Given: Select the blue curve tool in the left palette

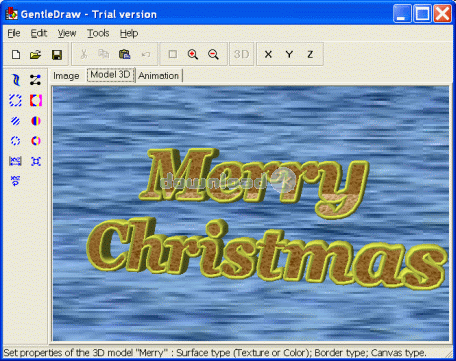Looking at the screenshot, I should (16, 80).
